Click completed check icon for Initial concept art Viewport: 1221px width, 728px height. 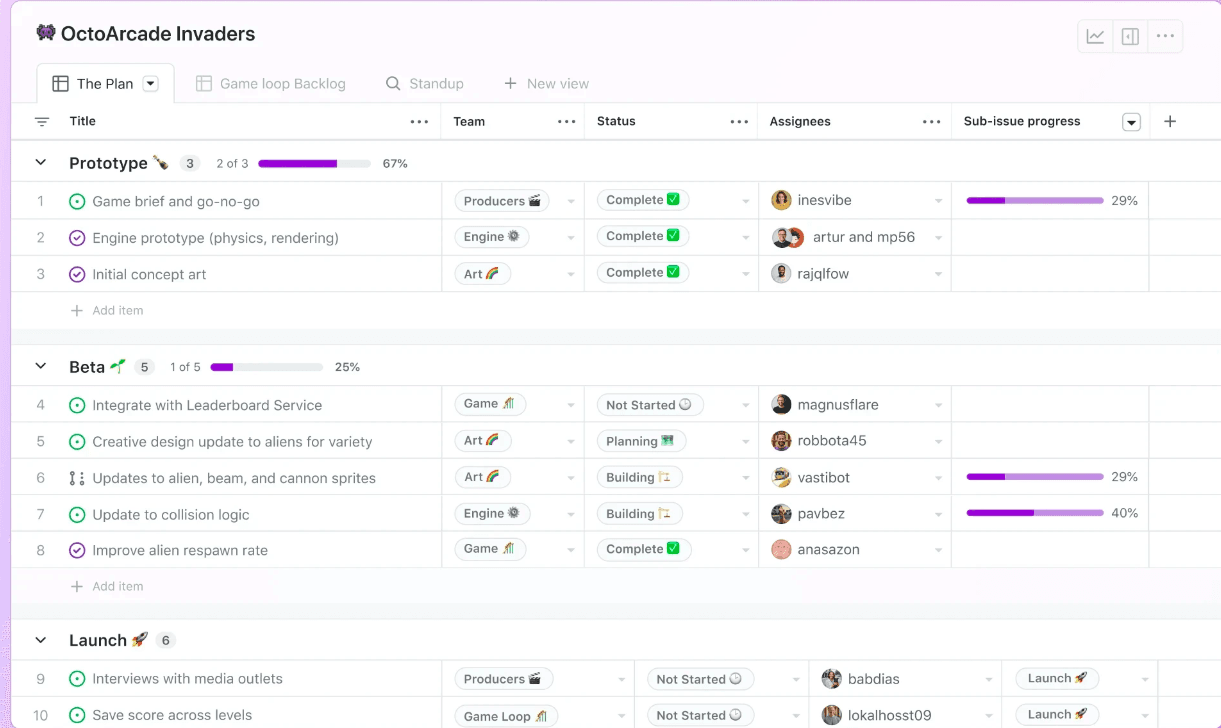tap(77, 274)
